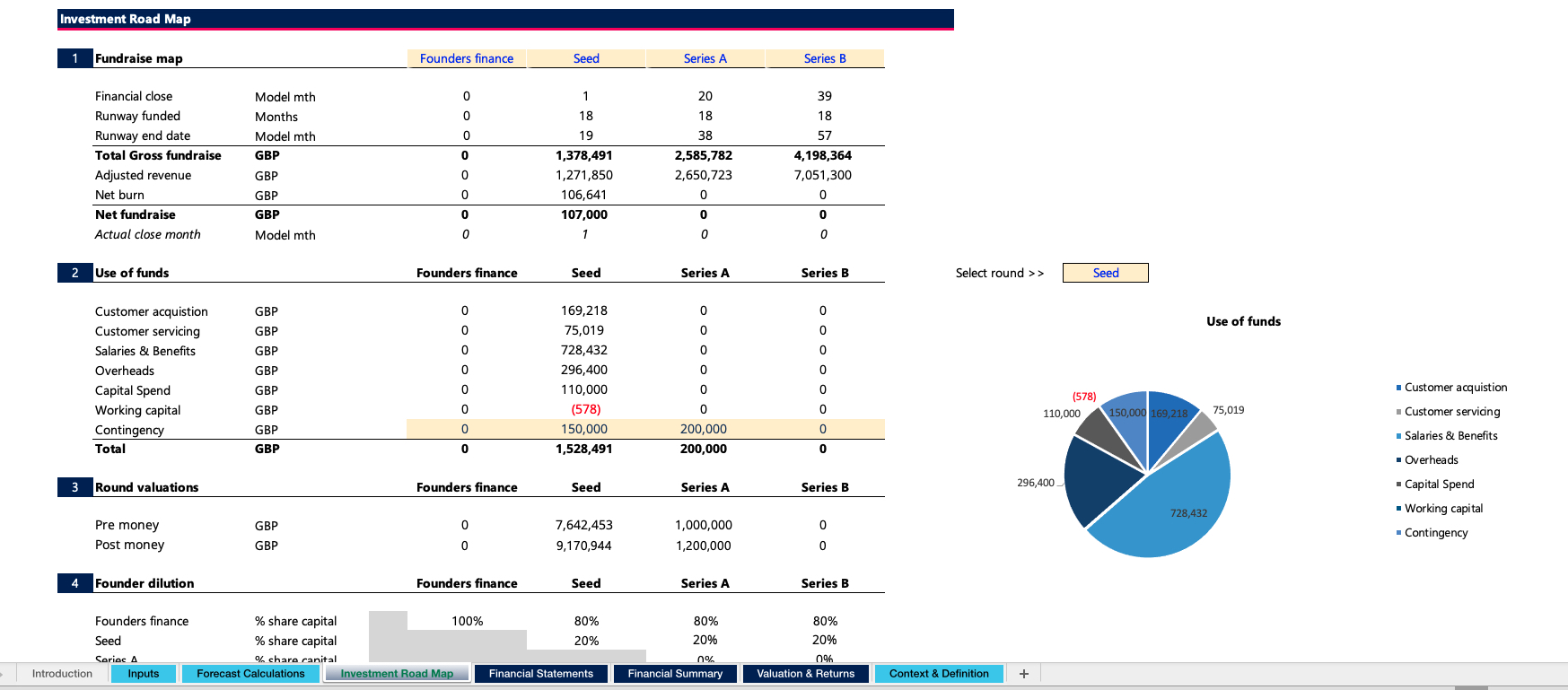1568x690 pixels.
Task: Select Series B financial close value 39
Action: [825, 96]
